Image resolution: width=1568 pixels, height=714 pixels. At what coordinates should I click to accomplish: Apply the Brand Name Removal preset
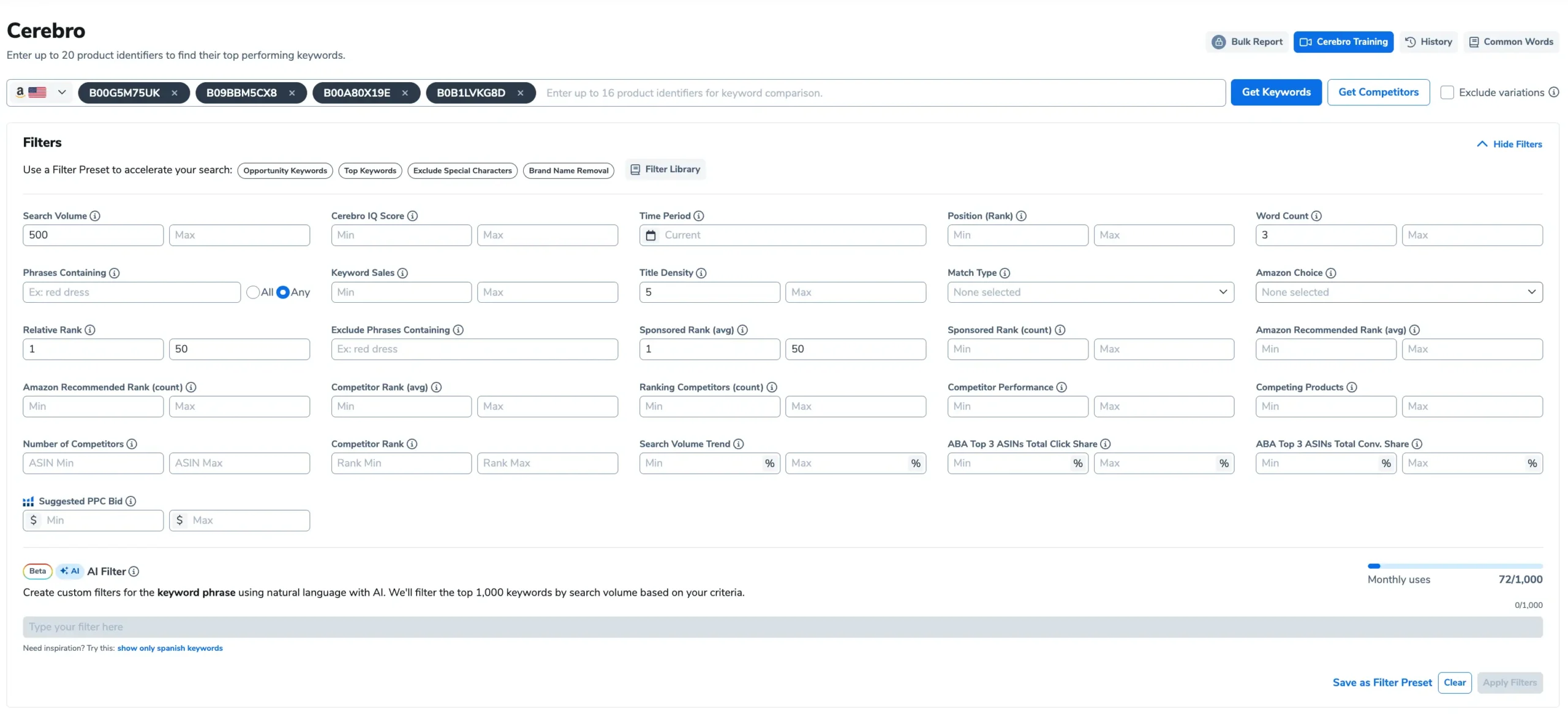(568, 171)
